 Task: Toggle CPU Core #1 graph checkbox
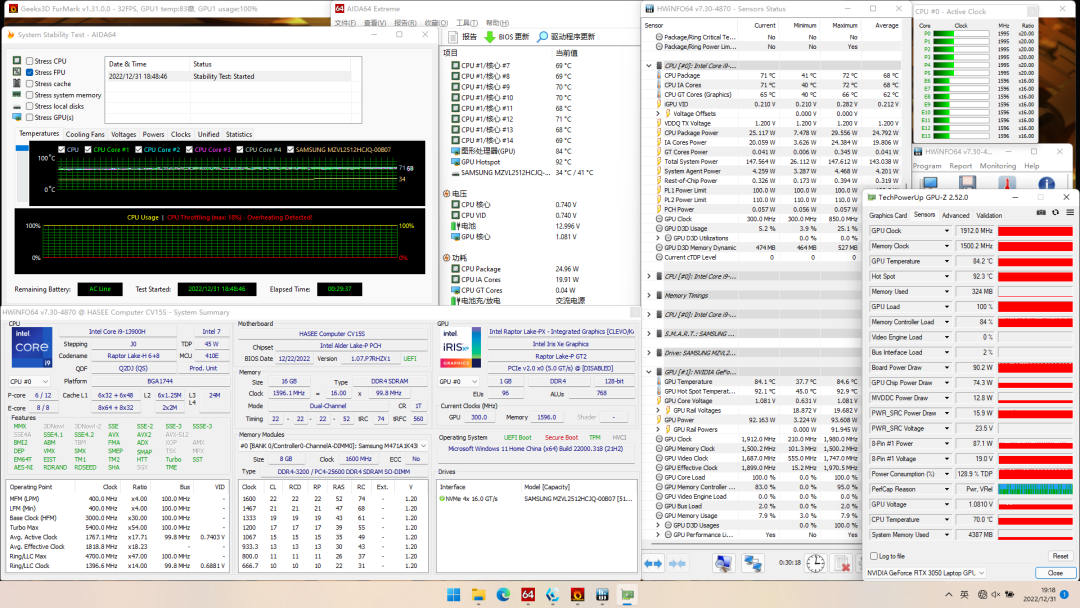click(88, 149)
